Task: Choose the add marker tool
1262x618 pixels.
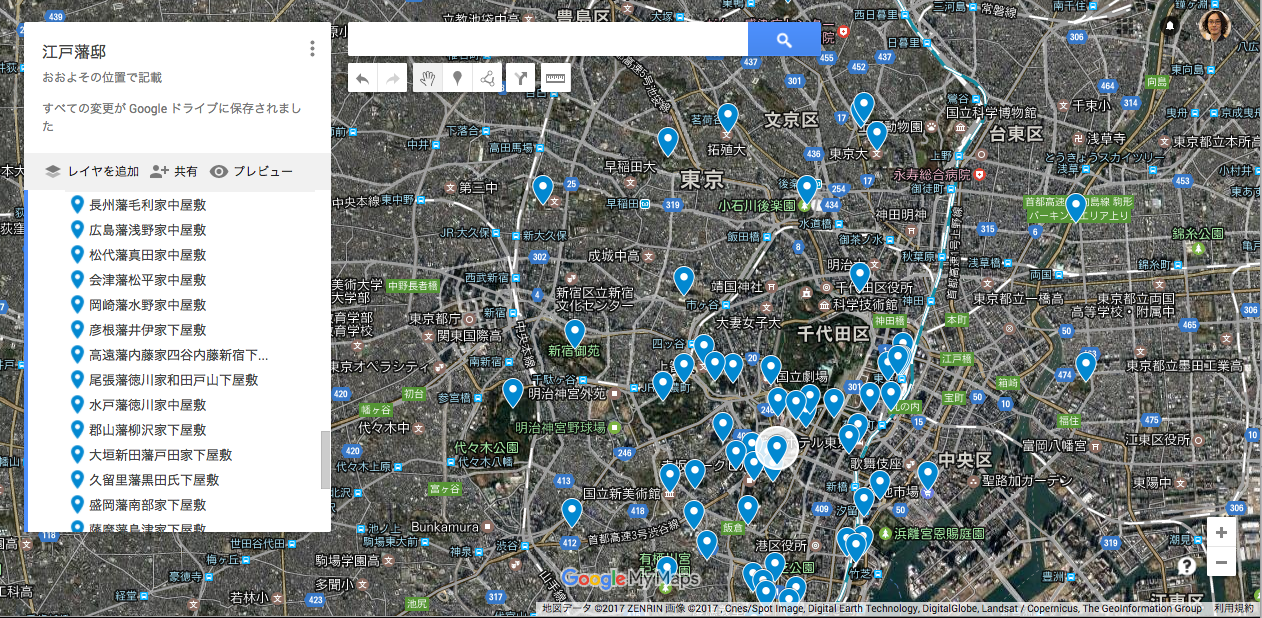Action: click(x=457, y=78)
